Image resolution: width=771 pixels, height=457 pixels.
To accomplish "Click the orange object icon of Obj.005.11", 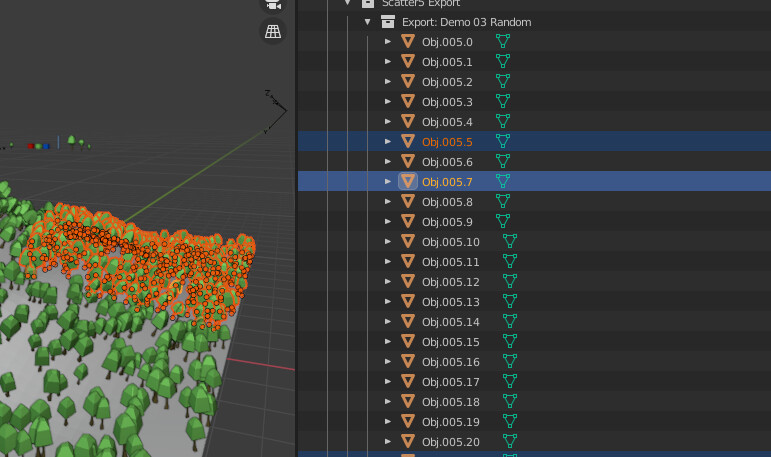I will coord(408,261).
